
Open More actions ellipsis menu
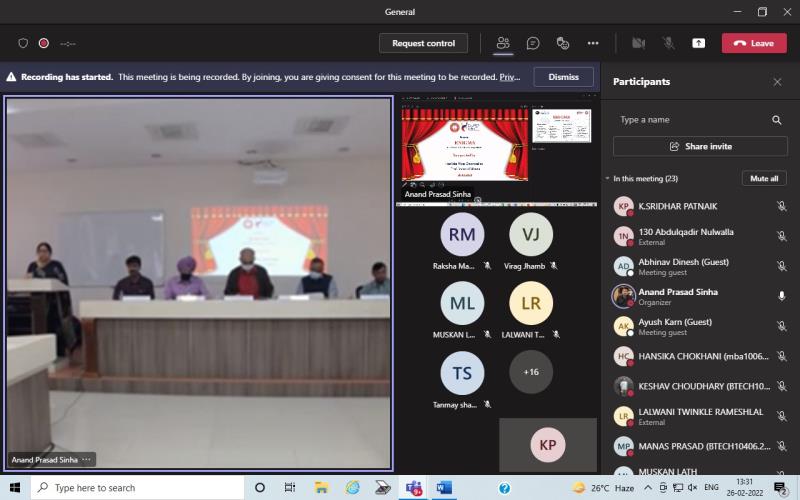click(593, 43)
